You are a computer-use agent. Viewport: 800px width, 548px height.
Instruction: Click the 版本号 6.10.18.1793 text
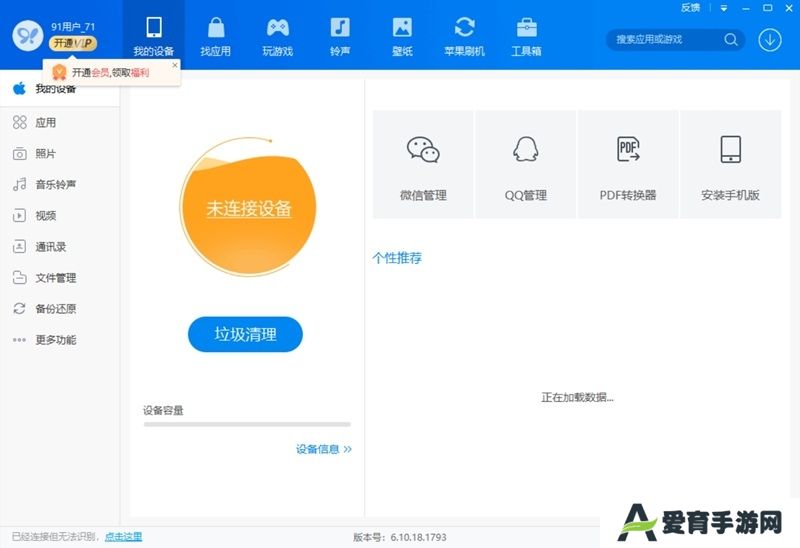tap(399, 537)
